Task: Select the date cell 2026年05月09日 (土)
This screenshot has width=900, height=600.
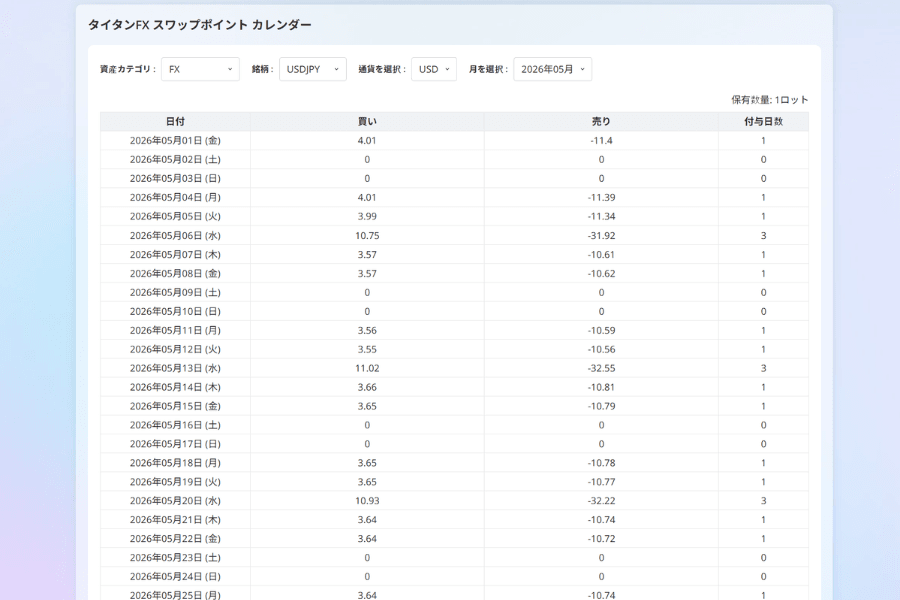Action: (x=175, y=292)
